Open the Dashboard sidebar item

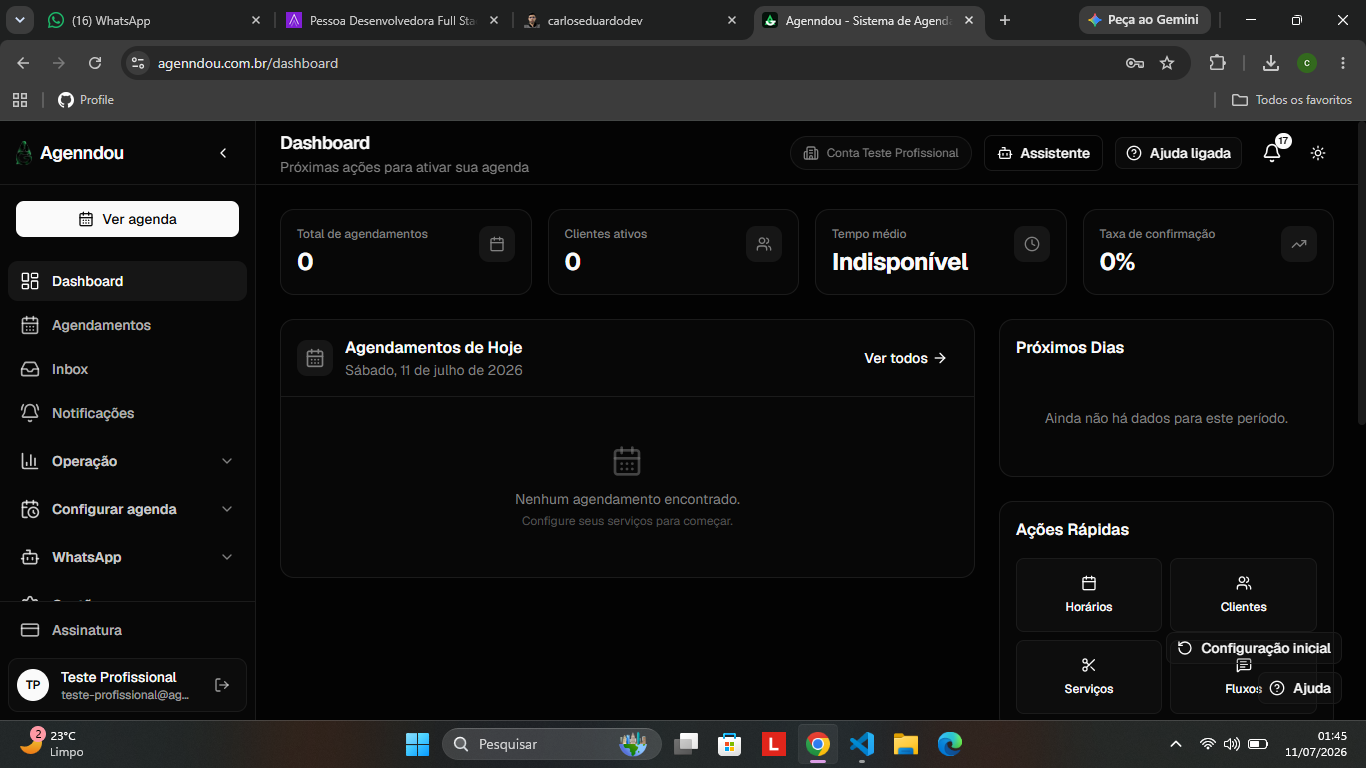pos(127,281)
